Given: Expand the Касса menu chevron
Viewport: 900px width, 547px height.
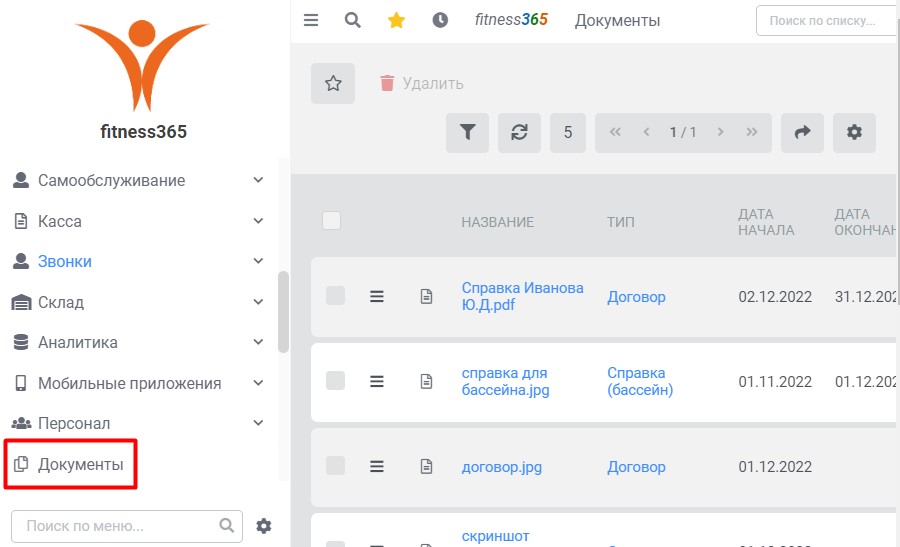Looking at the screenshot, I should (258, 221).
